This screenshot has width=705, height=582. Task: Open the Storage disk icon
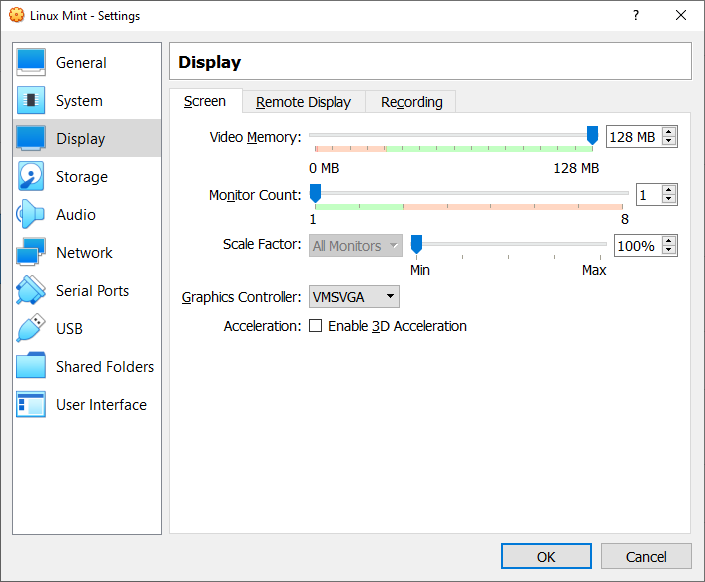[x=31, y=176]
